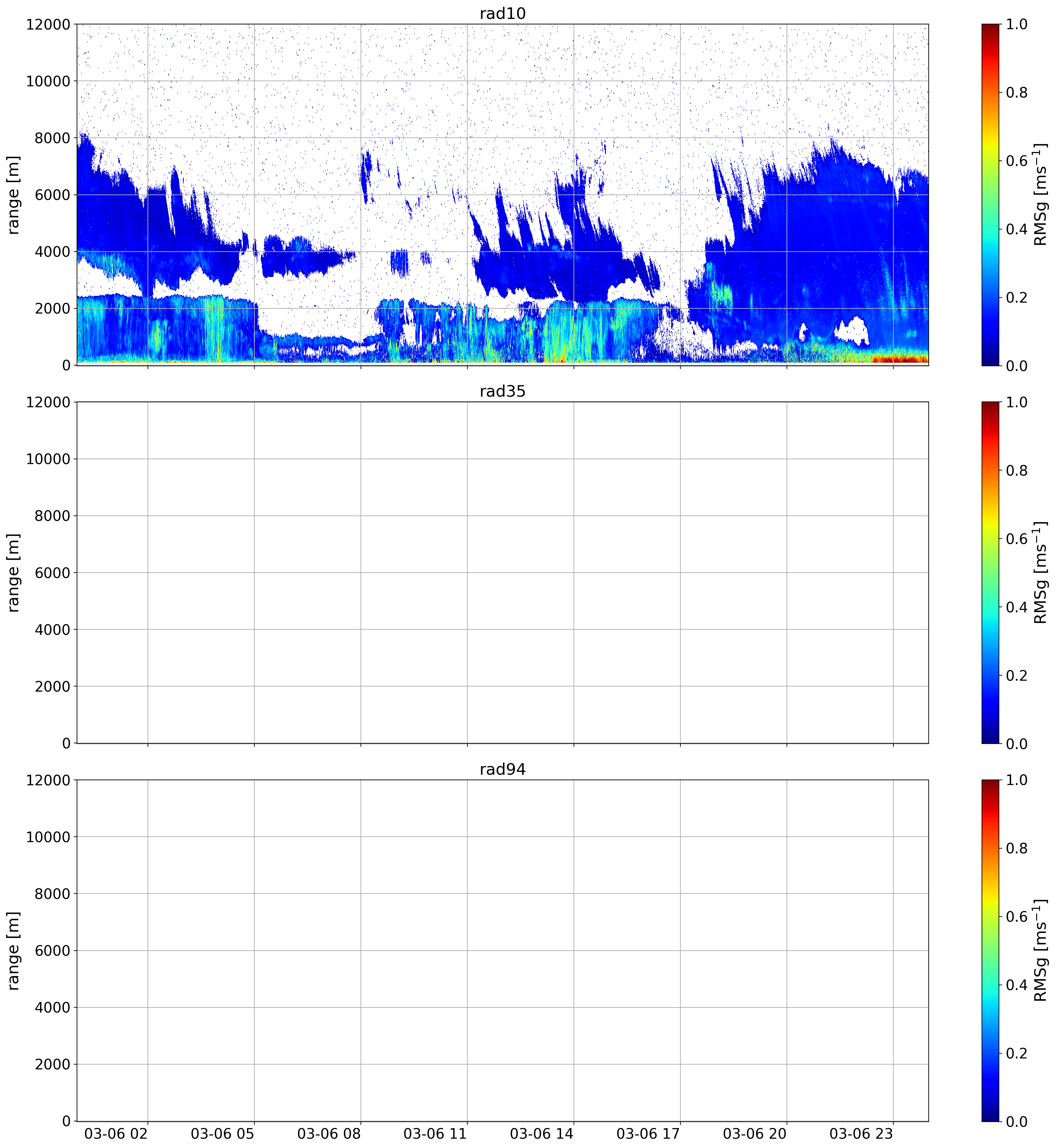Click the x-axis label 03-06 20
Image resolution: width=1057 pixels, height=1148 pixels.
pyautogui.click(x=754, y=1134)
